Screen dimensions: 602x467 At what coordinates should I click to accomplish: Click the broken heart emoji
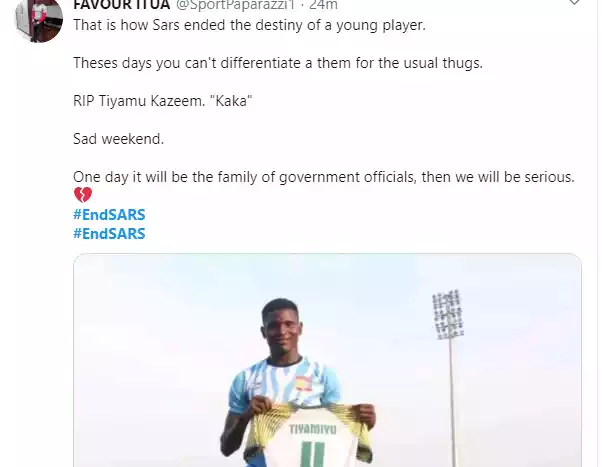(x=83, y=195)
